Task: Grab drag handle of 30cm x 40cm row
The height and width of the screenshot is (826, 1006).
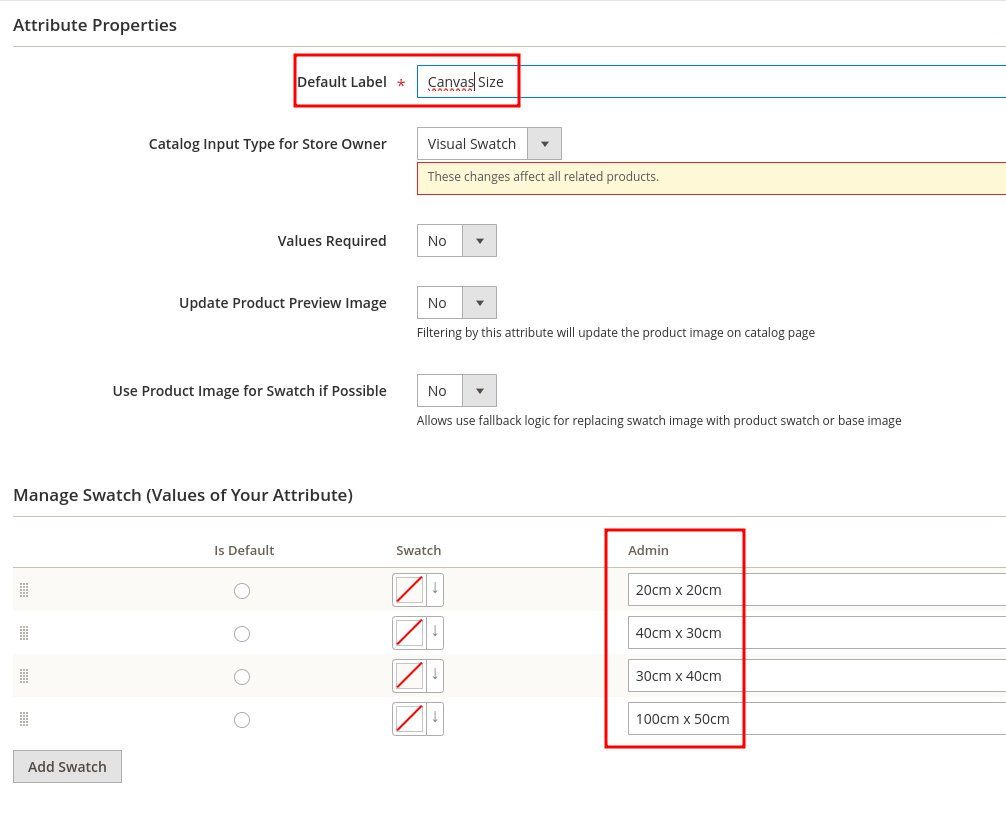Action: (x=24, y=676)
